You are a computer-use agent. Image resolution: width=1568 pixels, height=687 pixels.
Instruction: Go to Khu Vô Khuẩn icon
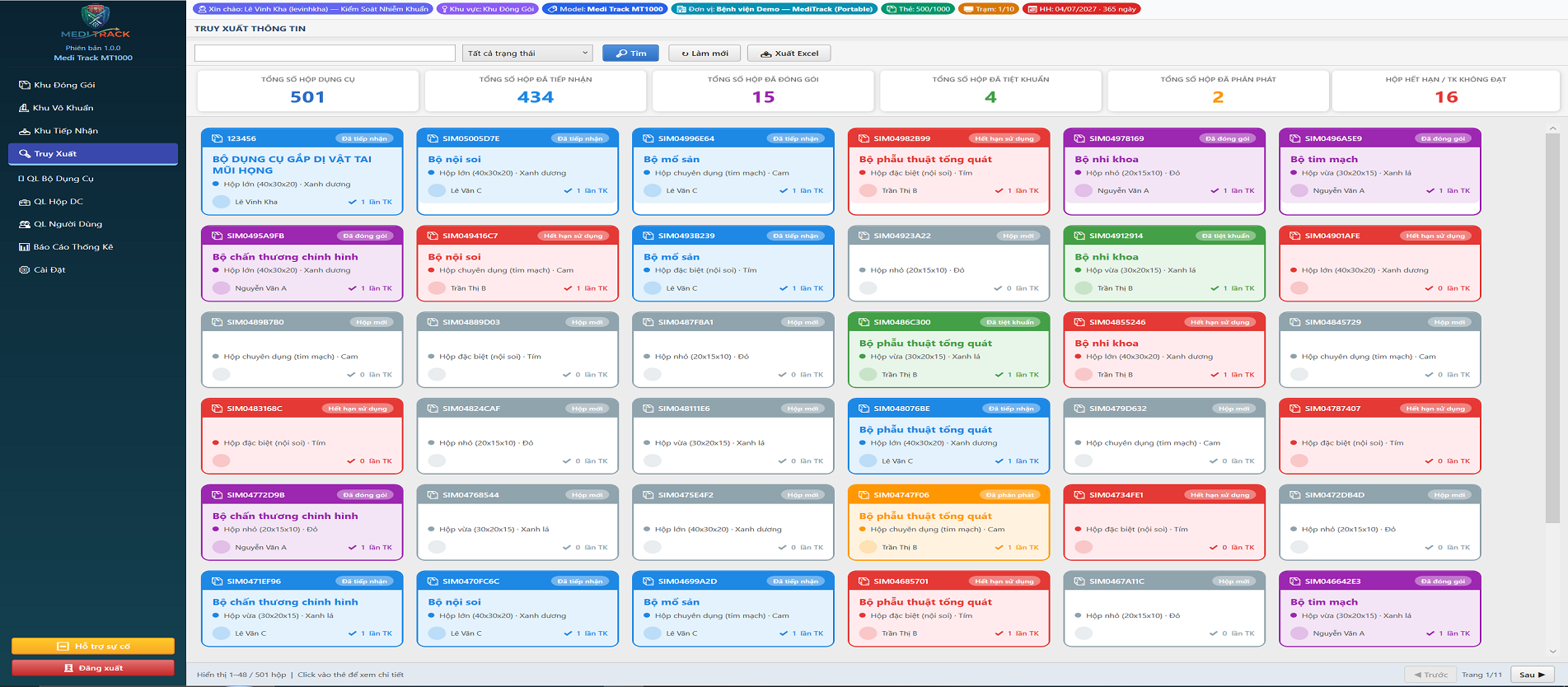tap(24, 108)
